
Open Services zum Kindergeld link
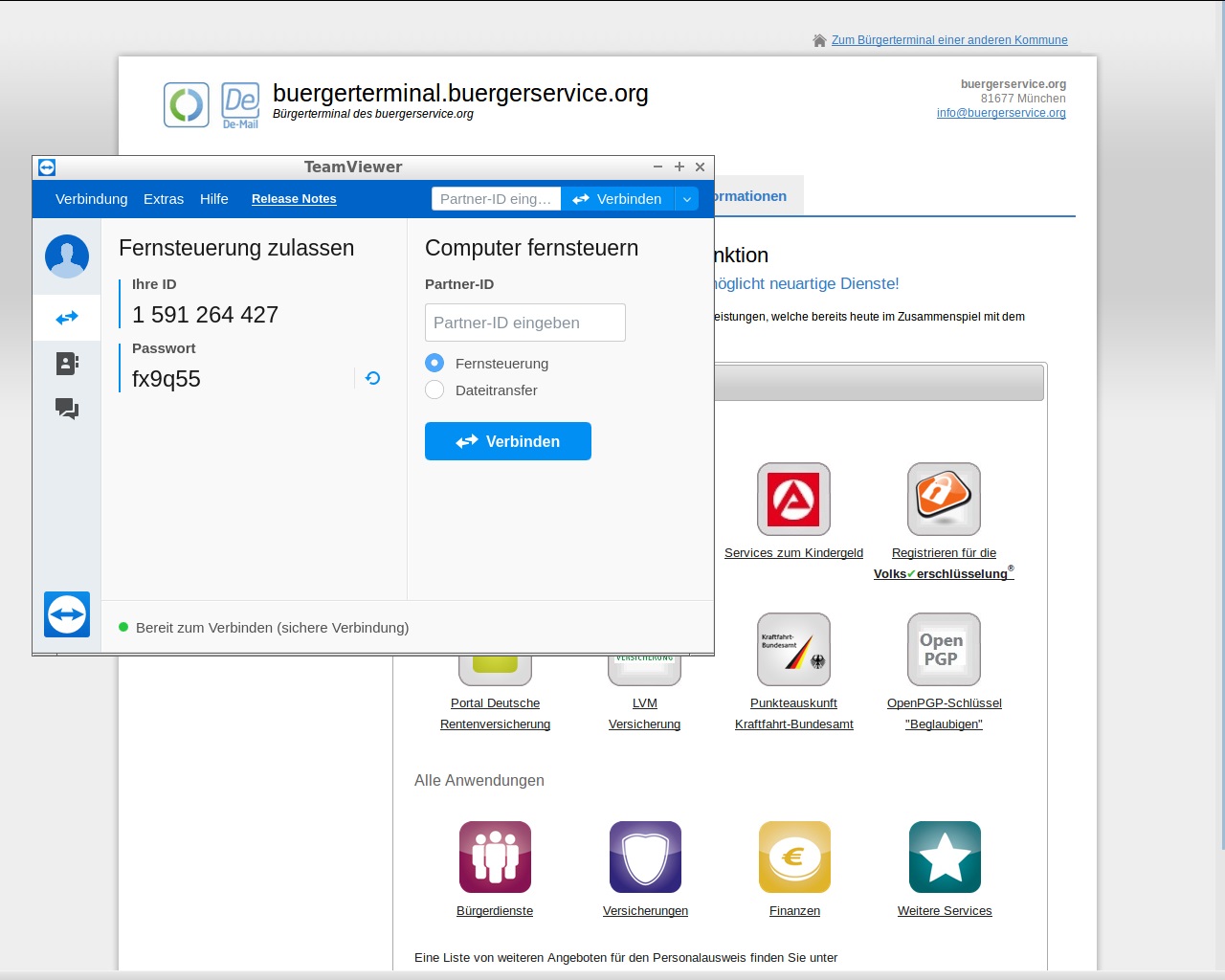click(793, 553)
